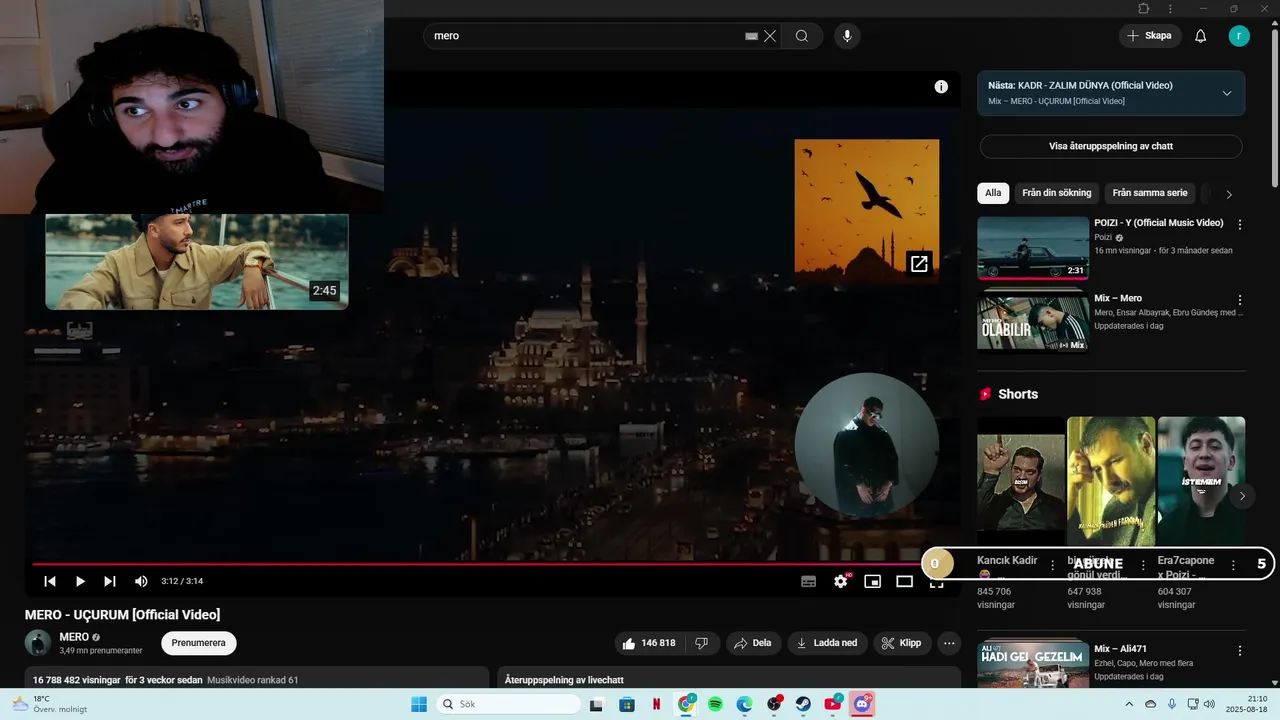The height and width of the screenshot is (720, 1280).
Task: Click the MERO - UÇURUM [Official Video] title
Action: pyautogui.click(x=122, y=614)
